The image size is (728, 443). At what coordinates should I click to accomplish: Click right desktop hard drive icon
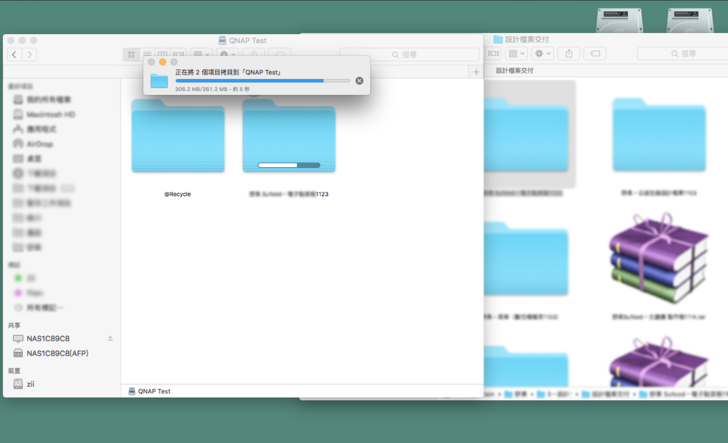(690, 20)
